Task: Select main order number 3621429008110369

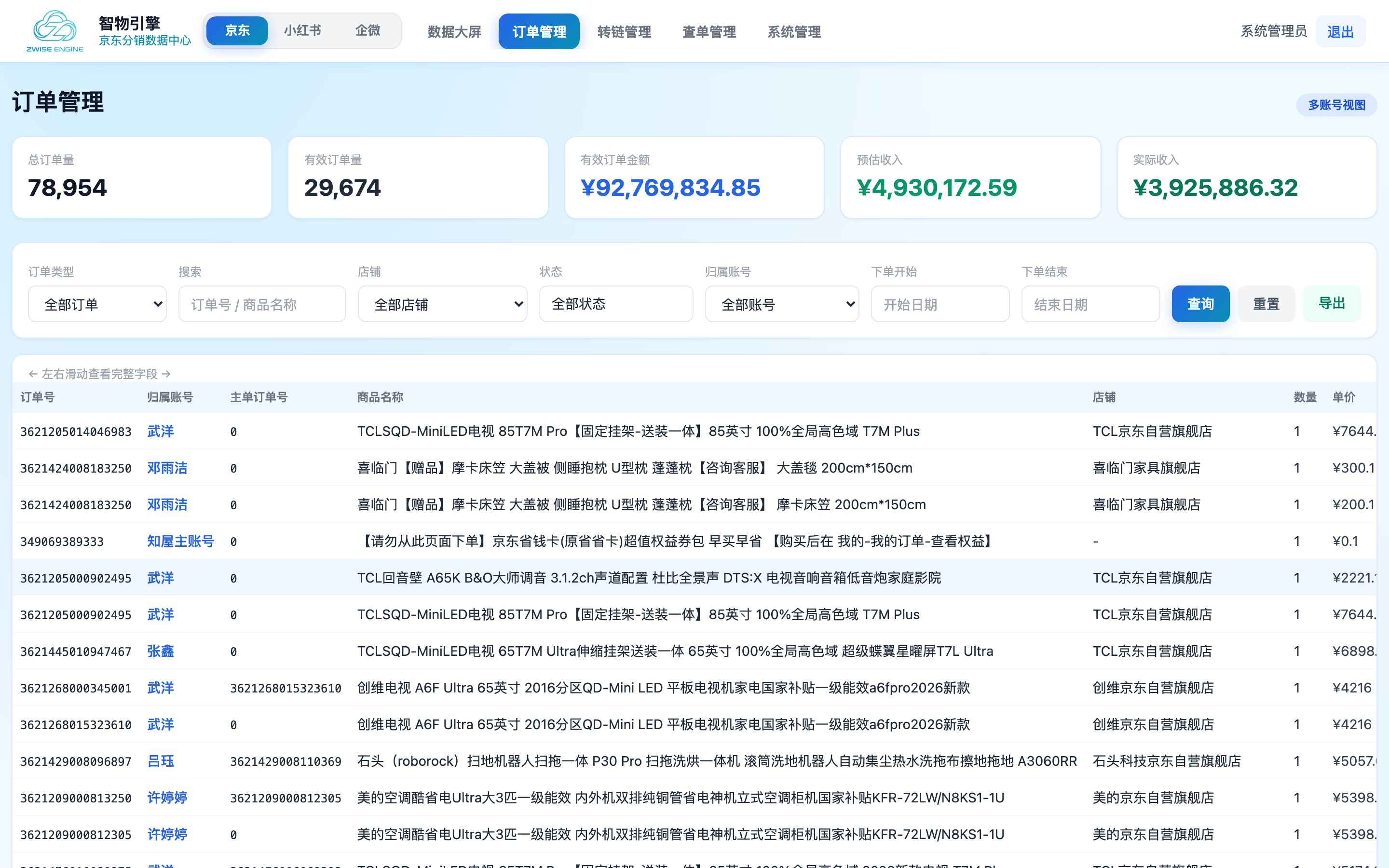Action: pos(286,762)
